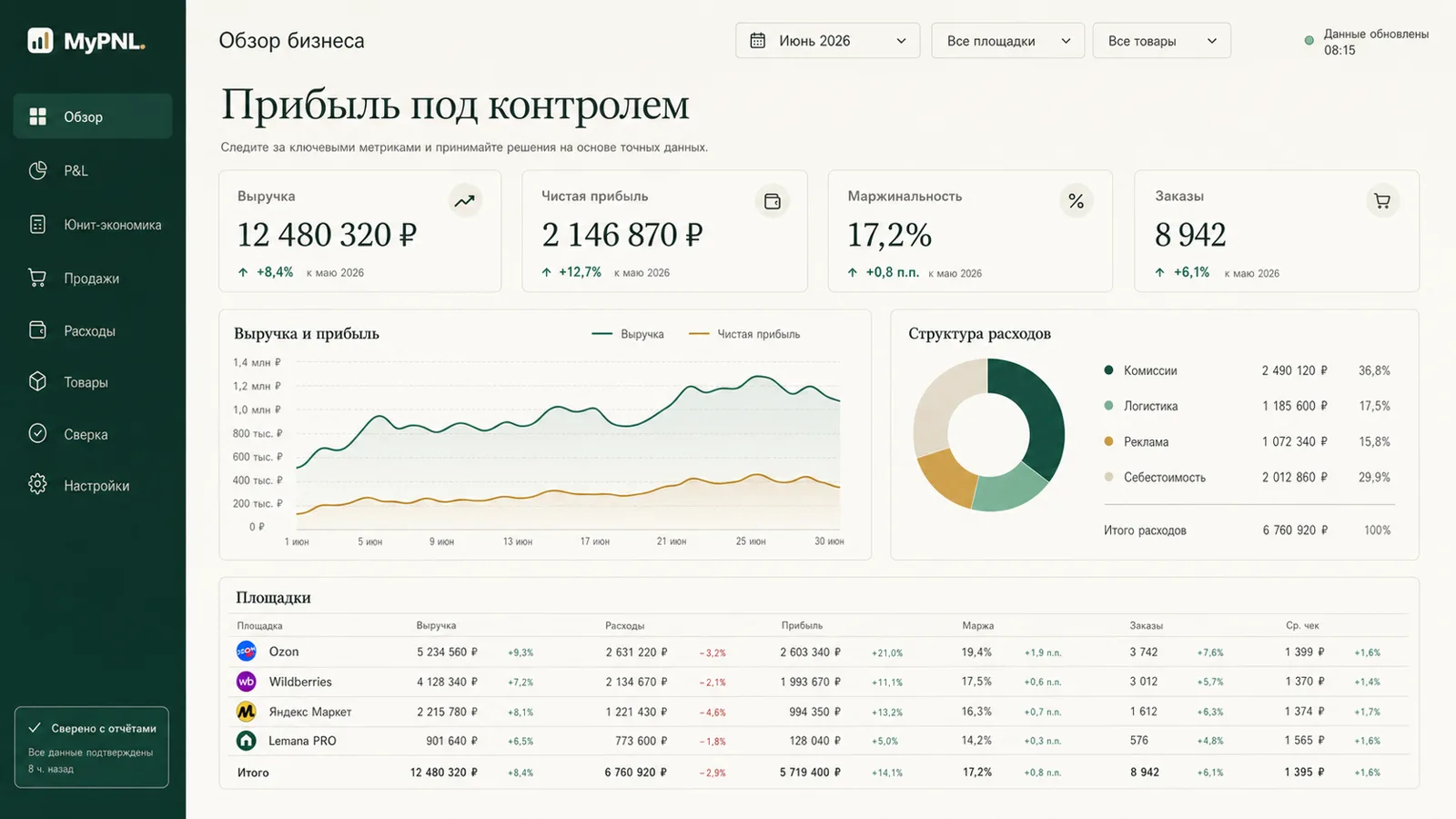
Task: Open the Продажи section
Action: click(91, 278)
